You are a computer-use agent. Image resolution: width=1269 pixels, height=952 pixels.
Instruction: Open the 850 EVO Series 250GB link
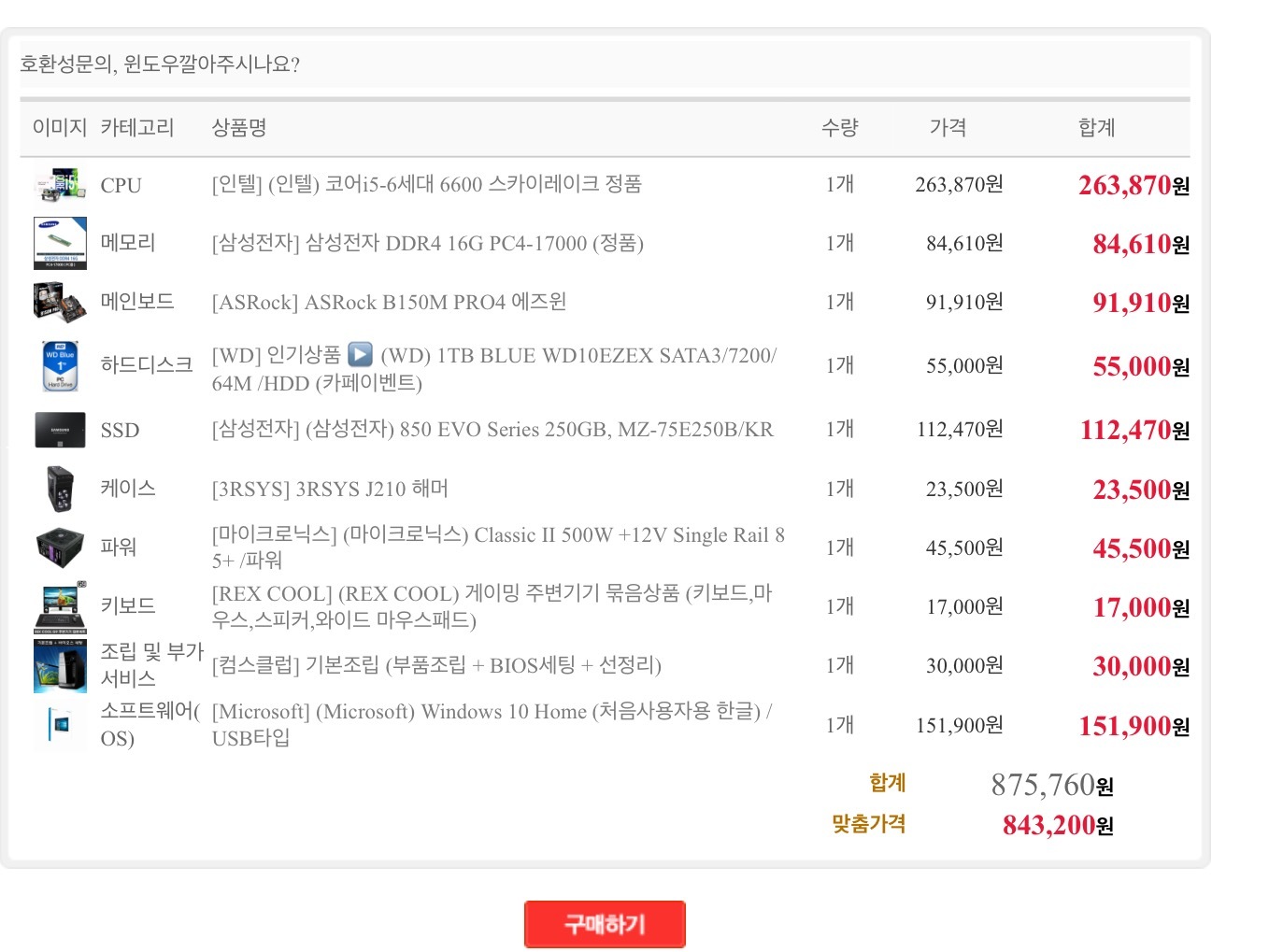point(492,430)
